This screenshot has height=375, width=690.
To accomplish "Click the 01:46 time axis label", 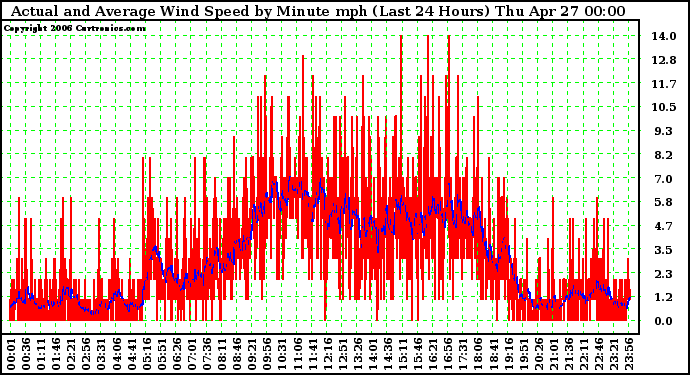I will pos(56,354).
